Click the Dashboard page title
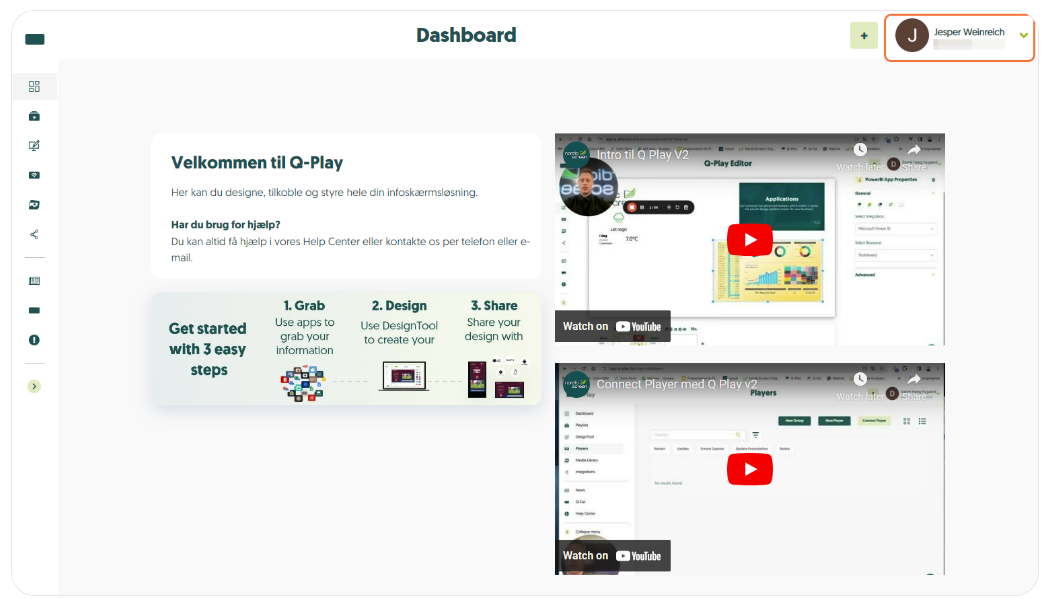This screenshot has width=1043, height=599. pyautogui.click(x=466, y=35)
